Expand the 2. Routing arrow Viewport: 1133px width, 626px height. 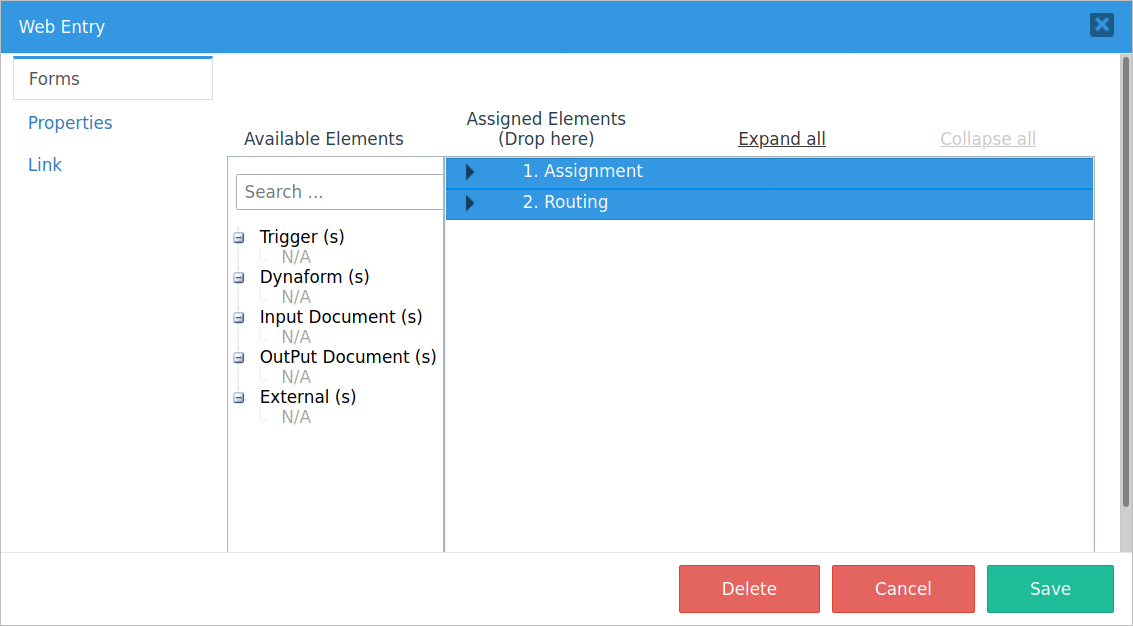(x=470, y=203)
